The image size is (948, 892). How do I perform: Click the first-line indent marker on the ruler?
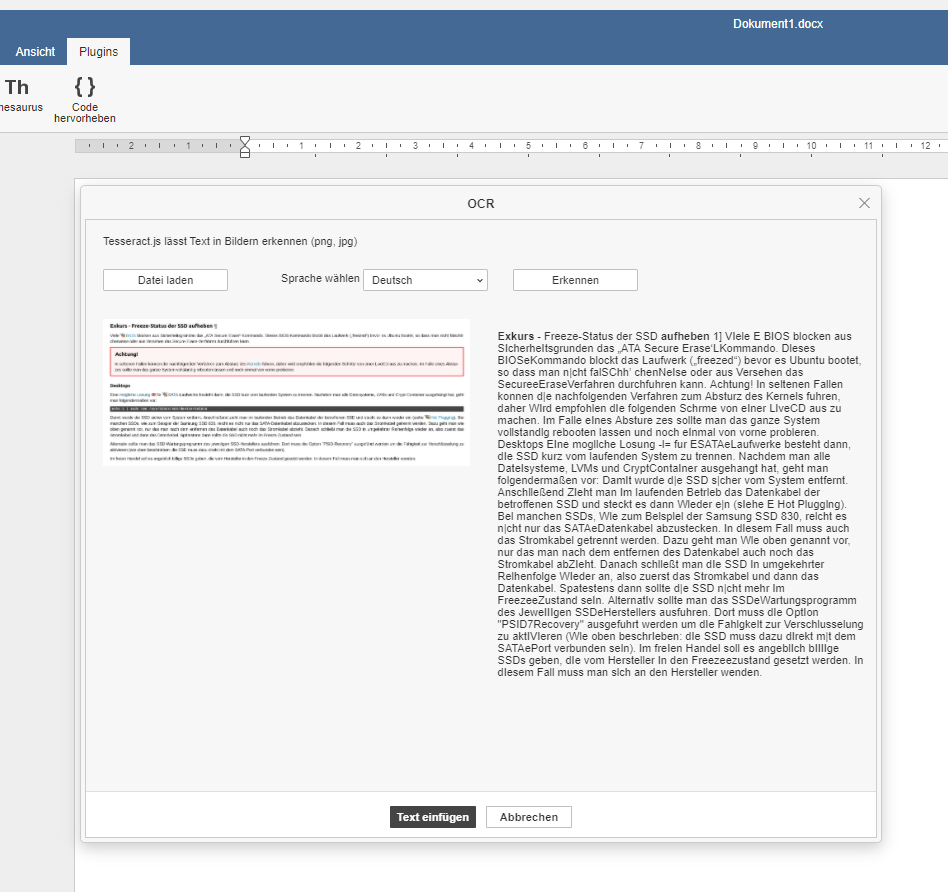tap(245, 141)
